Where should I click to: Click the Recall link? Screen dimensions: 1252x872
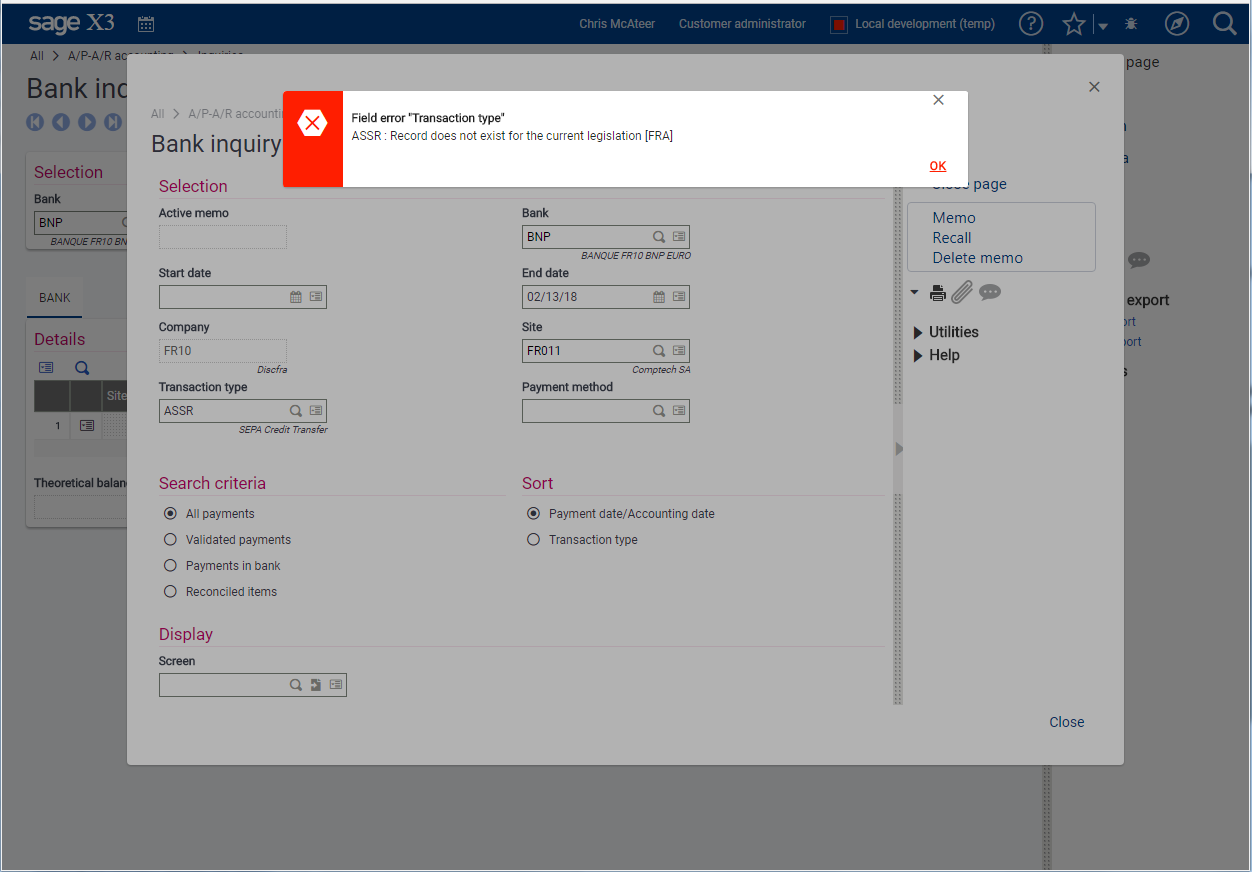pos(952,238)
